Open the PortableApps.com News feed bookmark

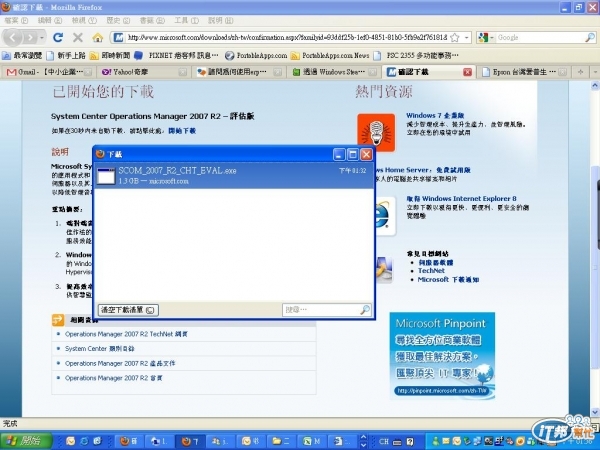(x=330, y=55)
